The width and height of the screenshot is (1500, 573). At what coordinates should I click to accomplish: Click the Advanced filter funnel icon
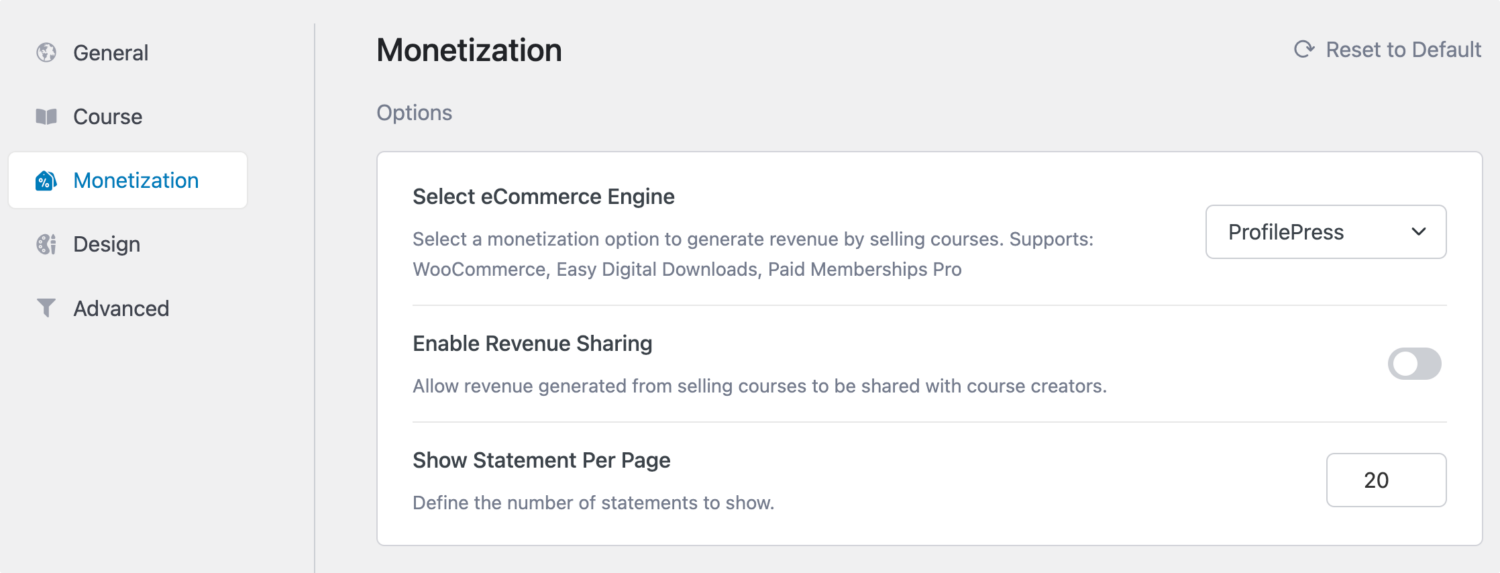tap(46, 309)
